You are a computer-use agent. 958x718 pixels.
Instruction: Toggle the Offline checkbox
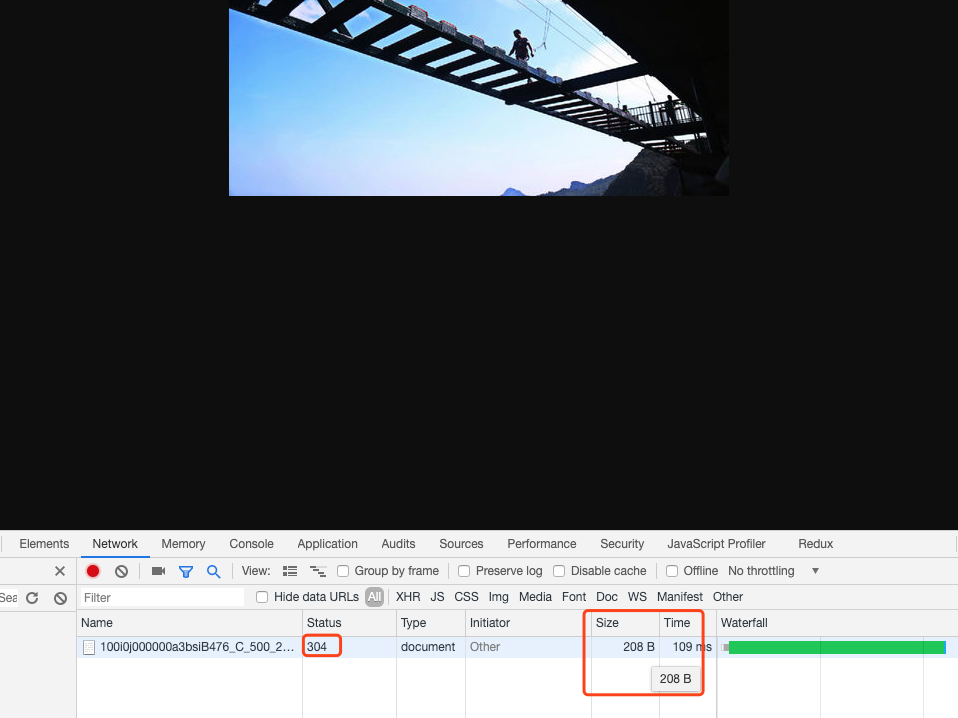672,571
